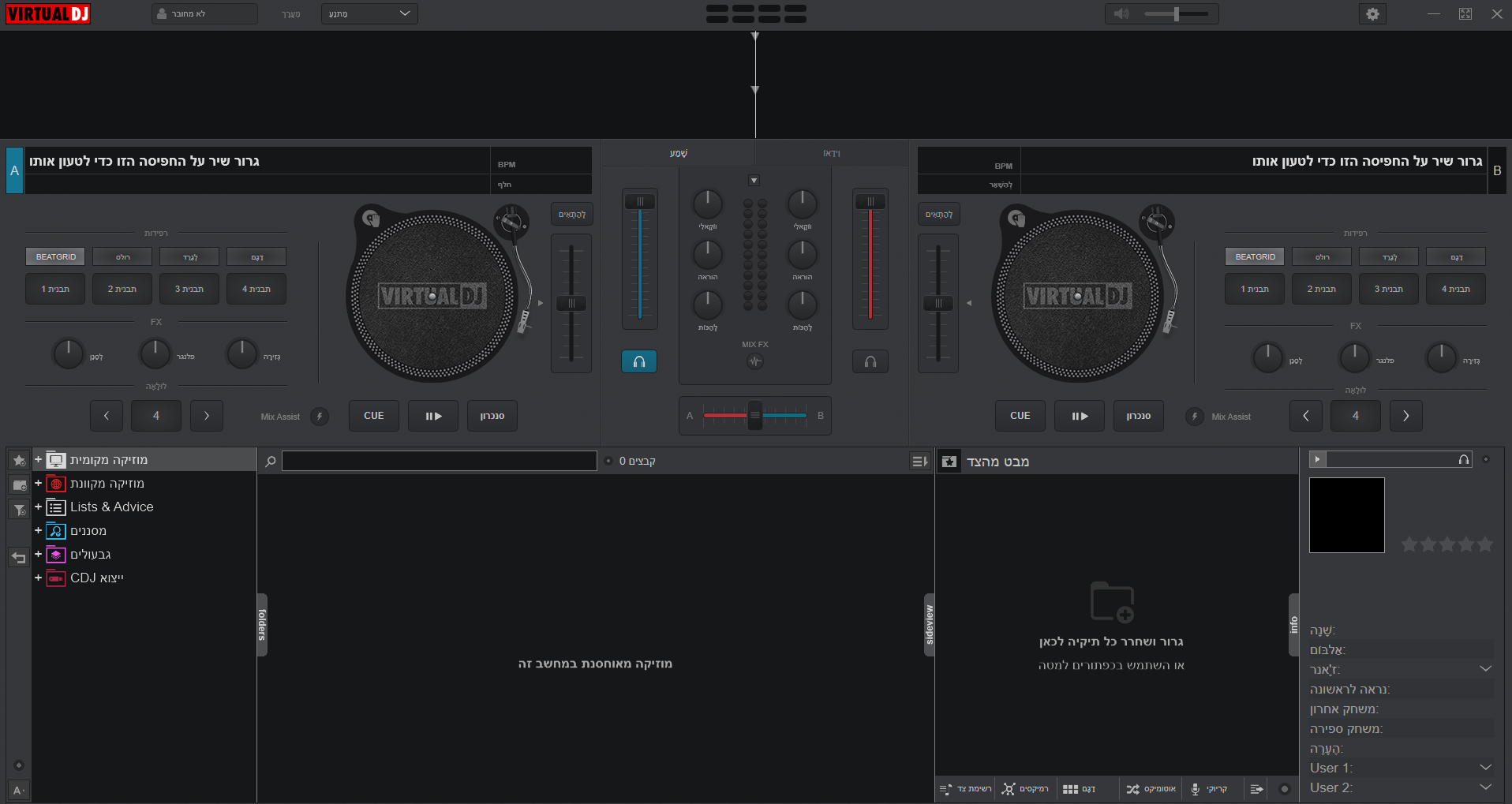This screenshot has height=804, width=1512.
Task: Click the CUE button on deck B
Action: click(x=1020, y=416)
